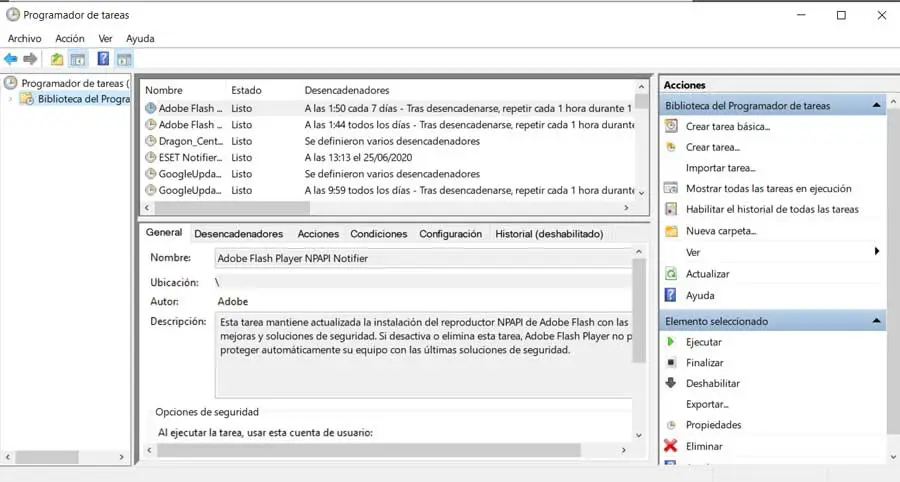Select the task with trigger 'A las 1:44 todos los días'

tap(389, 125)
